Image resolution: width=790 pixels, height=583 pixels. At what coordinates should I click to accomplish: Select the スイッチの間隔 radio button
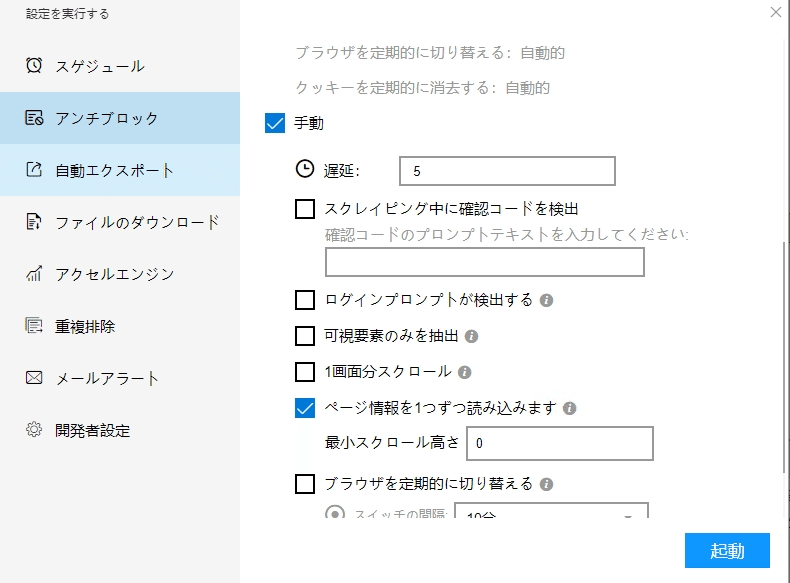336,514
